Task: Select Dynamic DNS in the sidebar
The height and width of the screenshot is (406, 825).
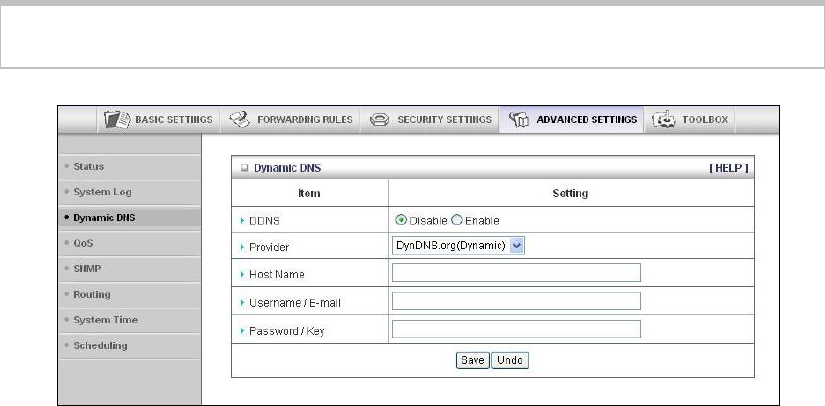Action: (x=104, y=217)
